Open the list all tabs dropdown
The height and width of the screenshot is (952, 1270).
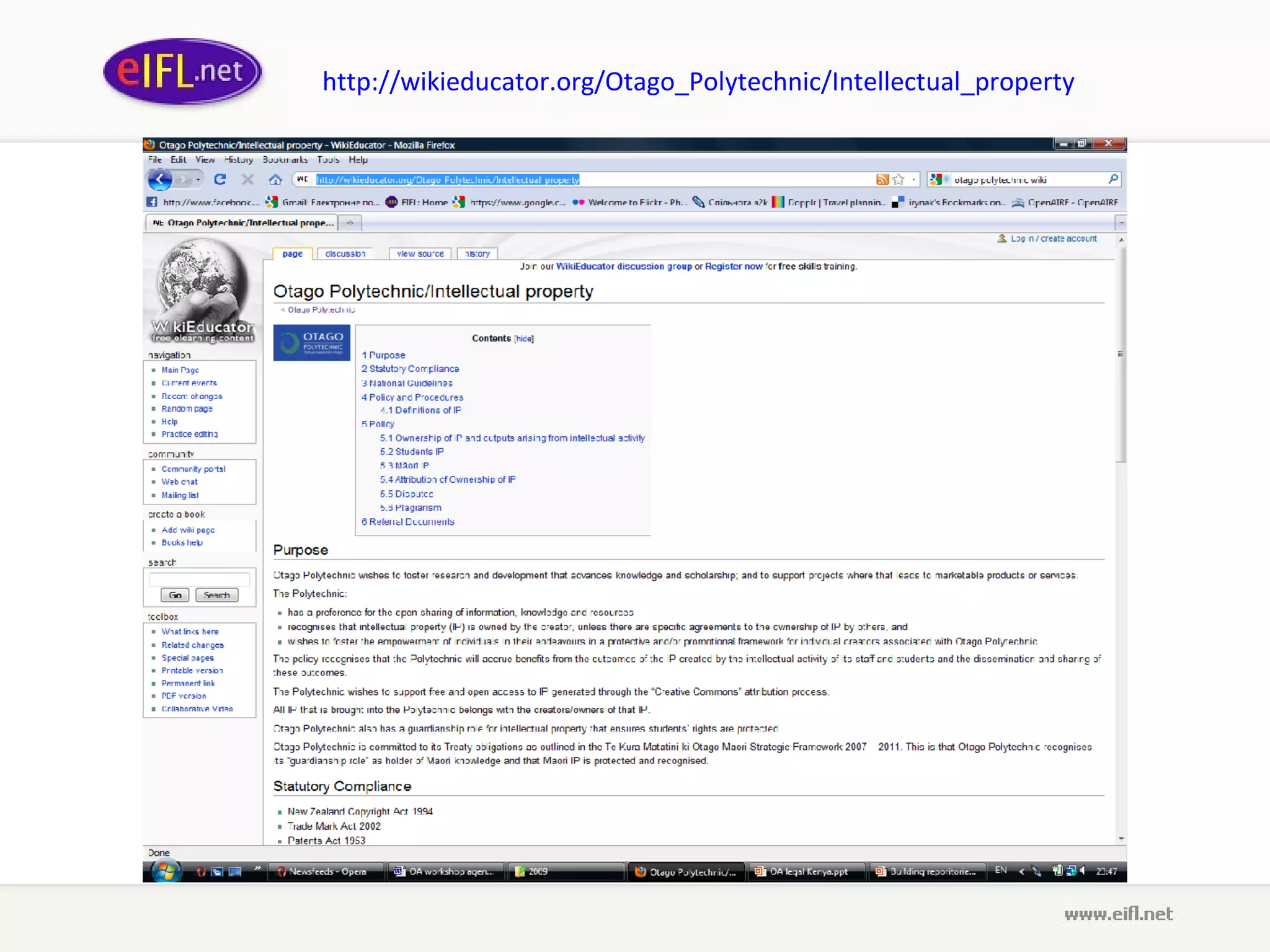coord(1120,223)
